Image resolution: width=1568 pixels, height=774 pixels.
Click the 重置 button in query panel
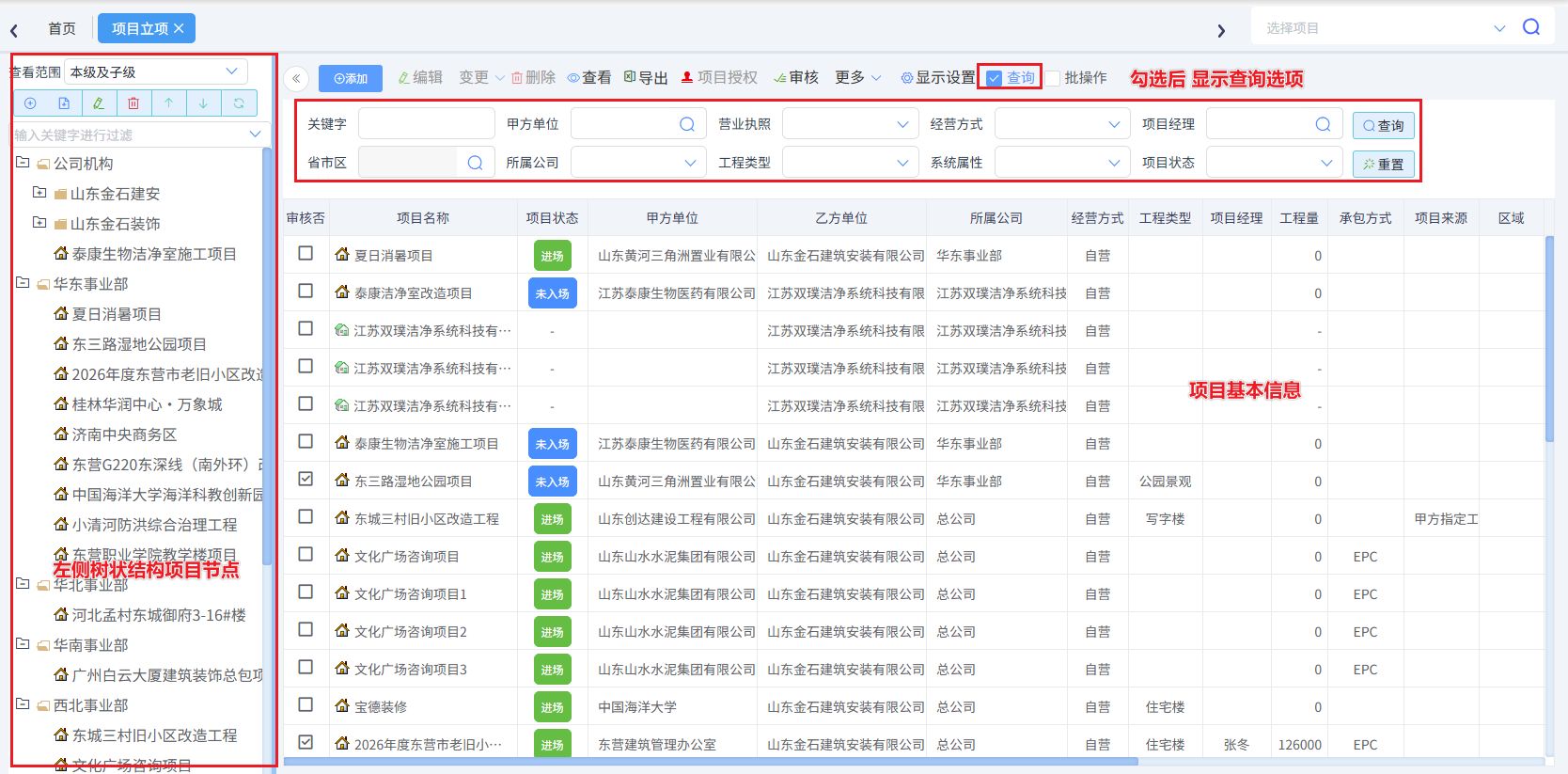click(1384, 164)
